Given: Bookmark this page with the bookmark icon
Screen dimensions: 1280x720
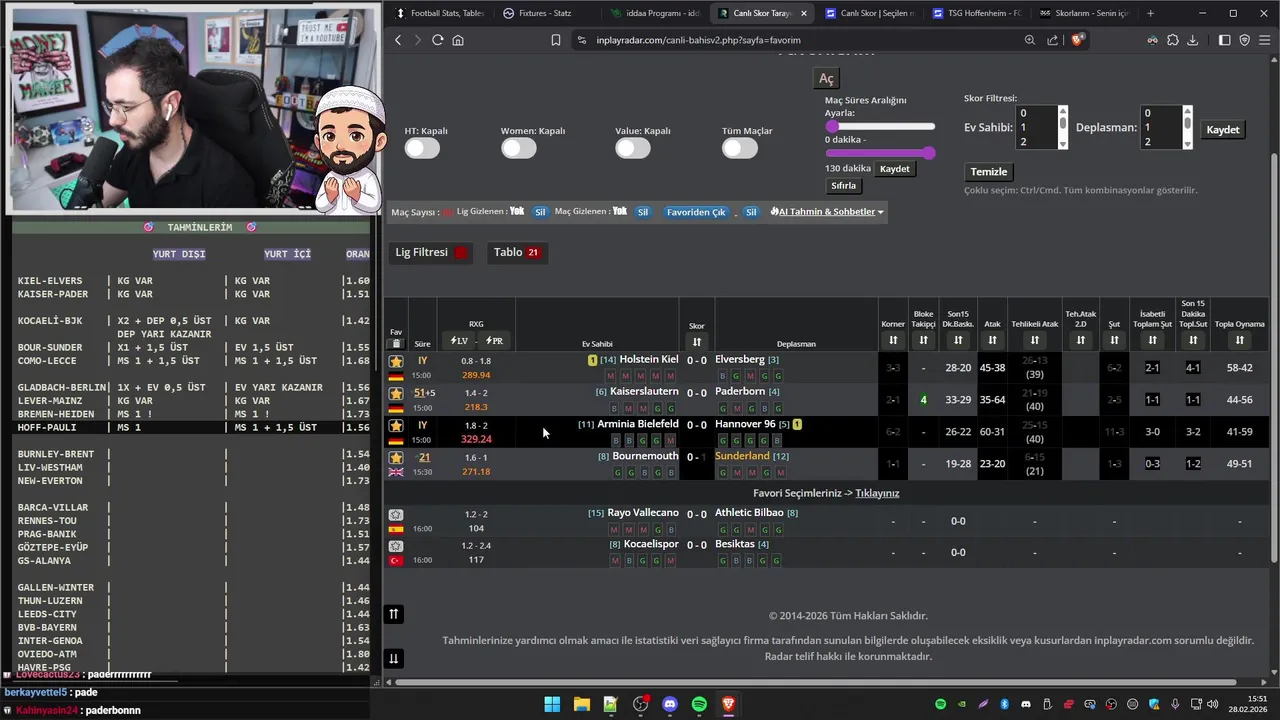Looking at the screenshot, I should pos(556,40).
